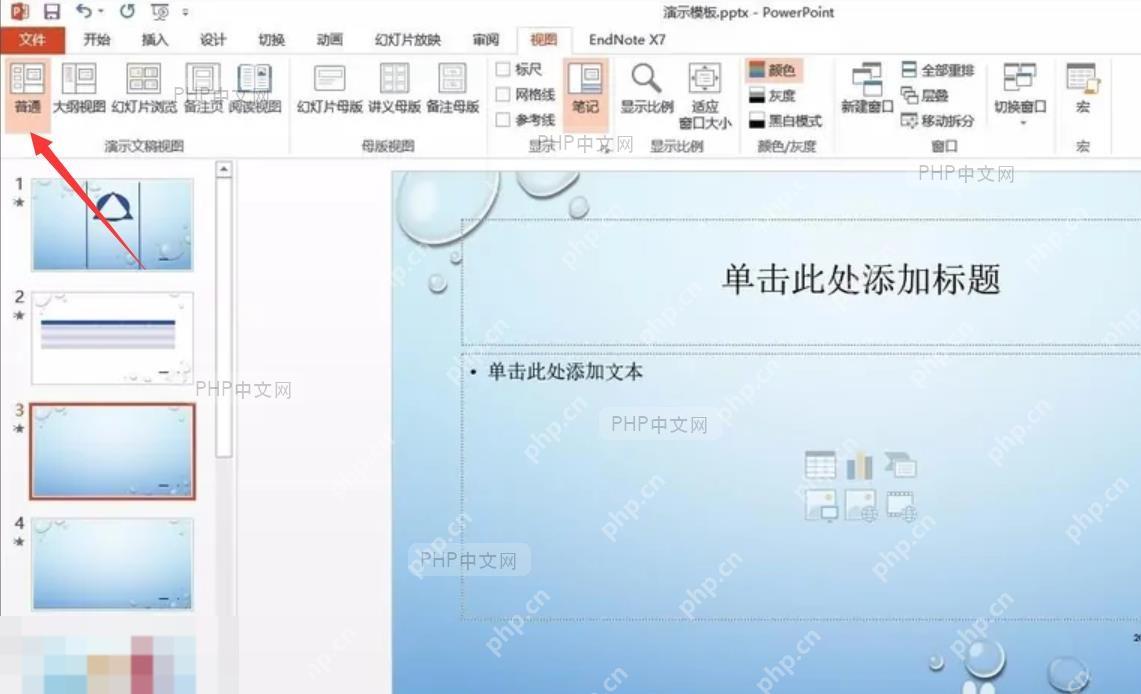Select slide 4 thumbnail

113,564
